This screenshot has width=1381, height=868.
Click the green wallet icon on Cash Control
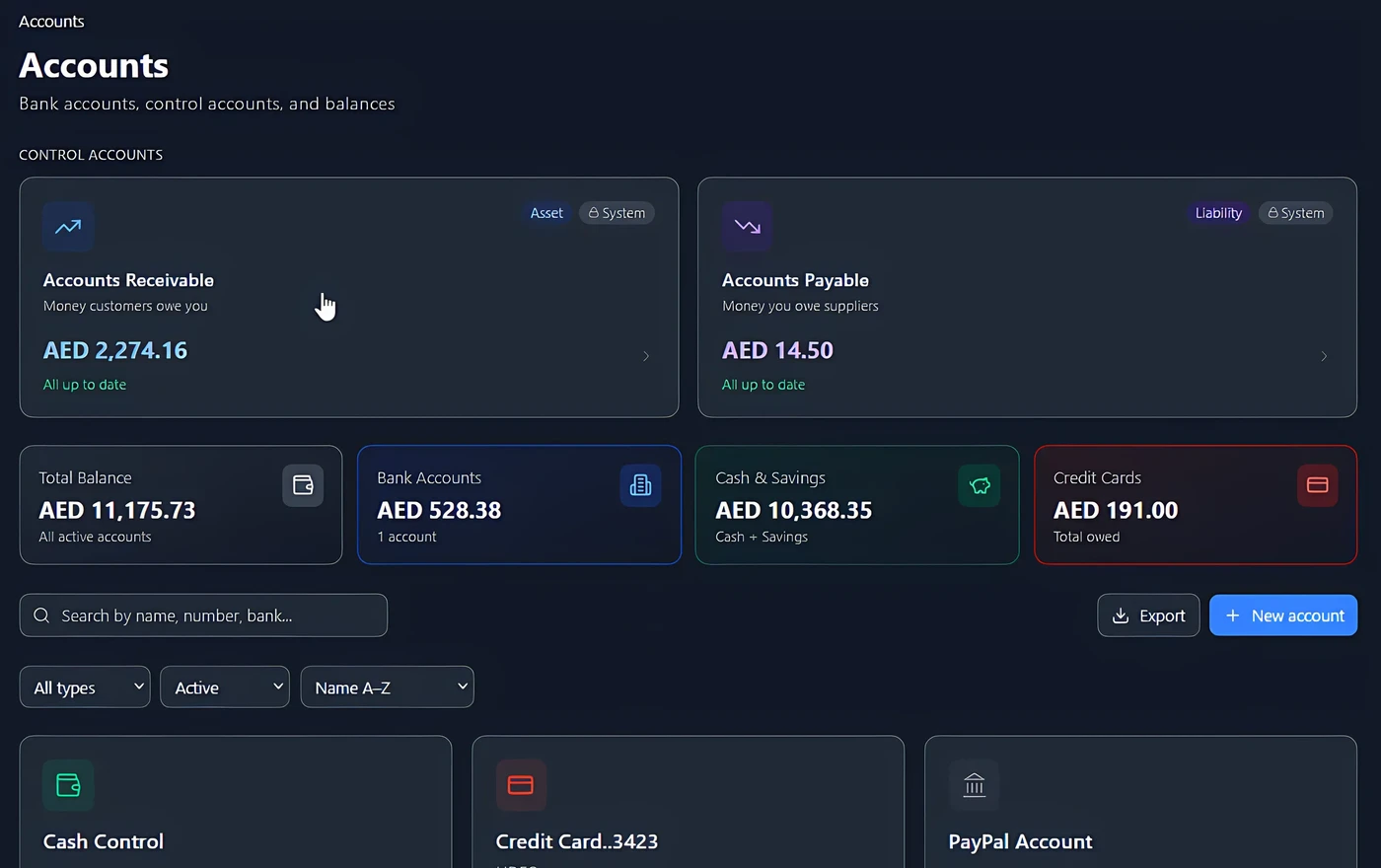68,785
